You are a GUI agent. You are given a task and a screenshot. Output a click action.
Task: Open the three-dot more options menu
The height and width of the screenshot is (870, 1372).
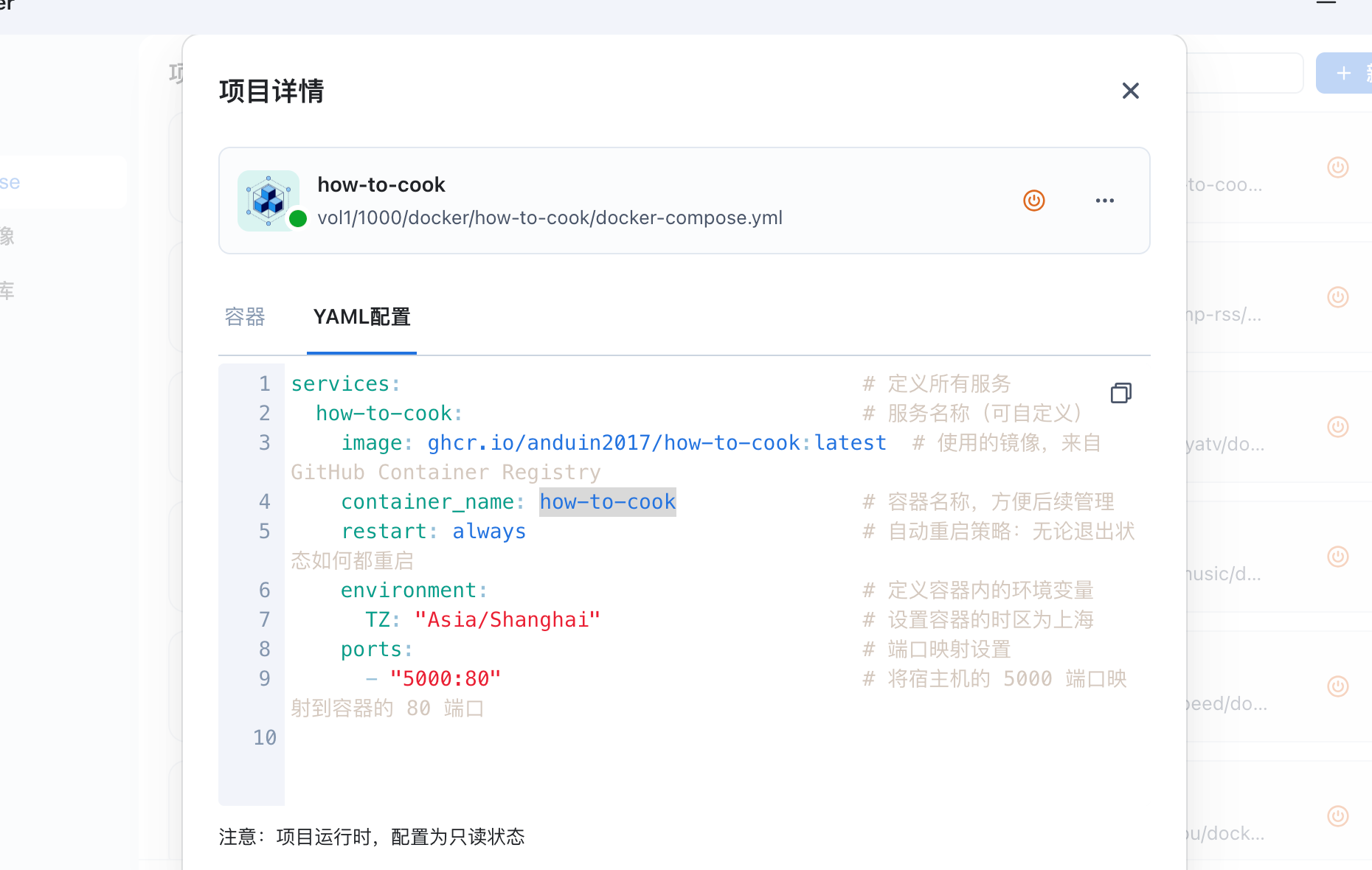tap(1104, 201)
